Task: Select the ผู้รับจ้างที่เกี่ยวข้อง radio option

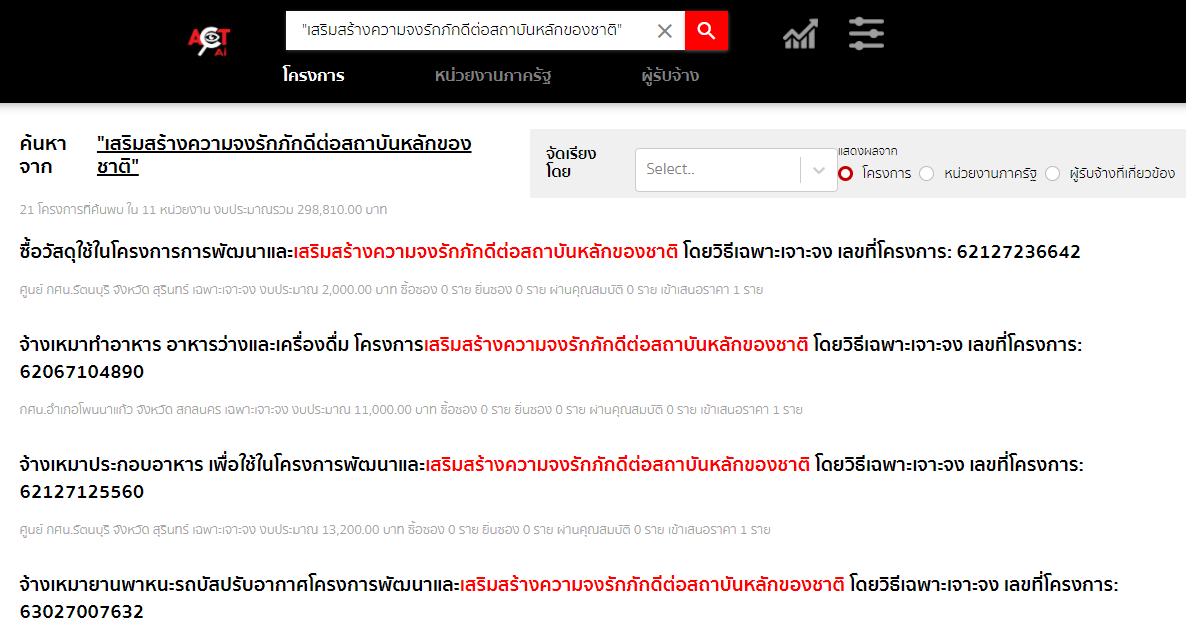Action: coord(1052,173)
